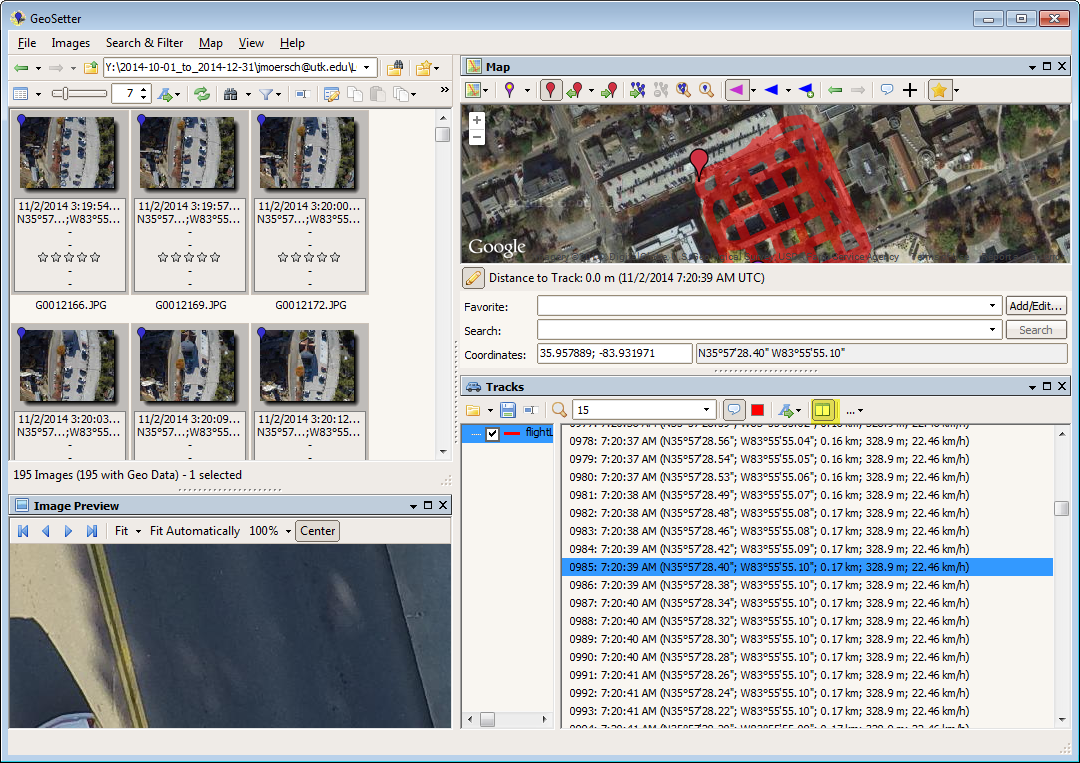Open the Search & Filter menu
This screenshot has width=1080, height=763.
click(x=144, y=43)
